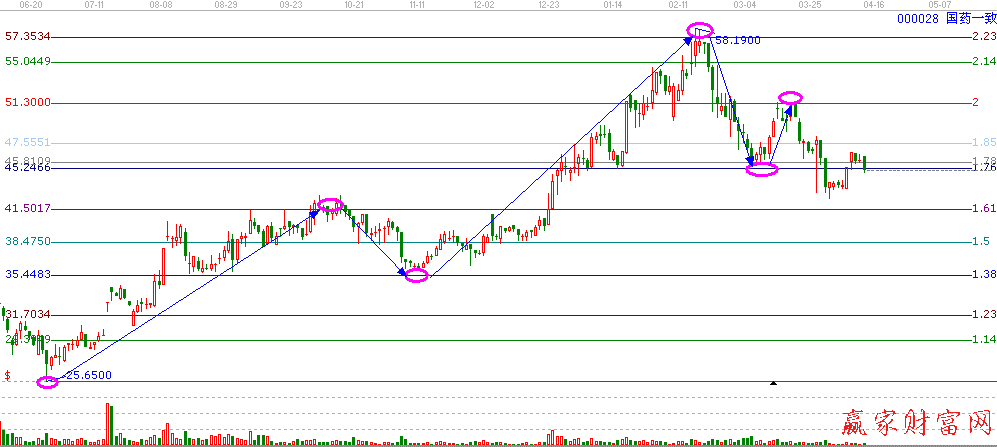
Task: Click the 57.3534 price level label
Action: tap(28, 37)
